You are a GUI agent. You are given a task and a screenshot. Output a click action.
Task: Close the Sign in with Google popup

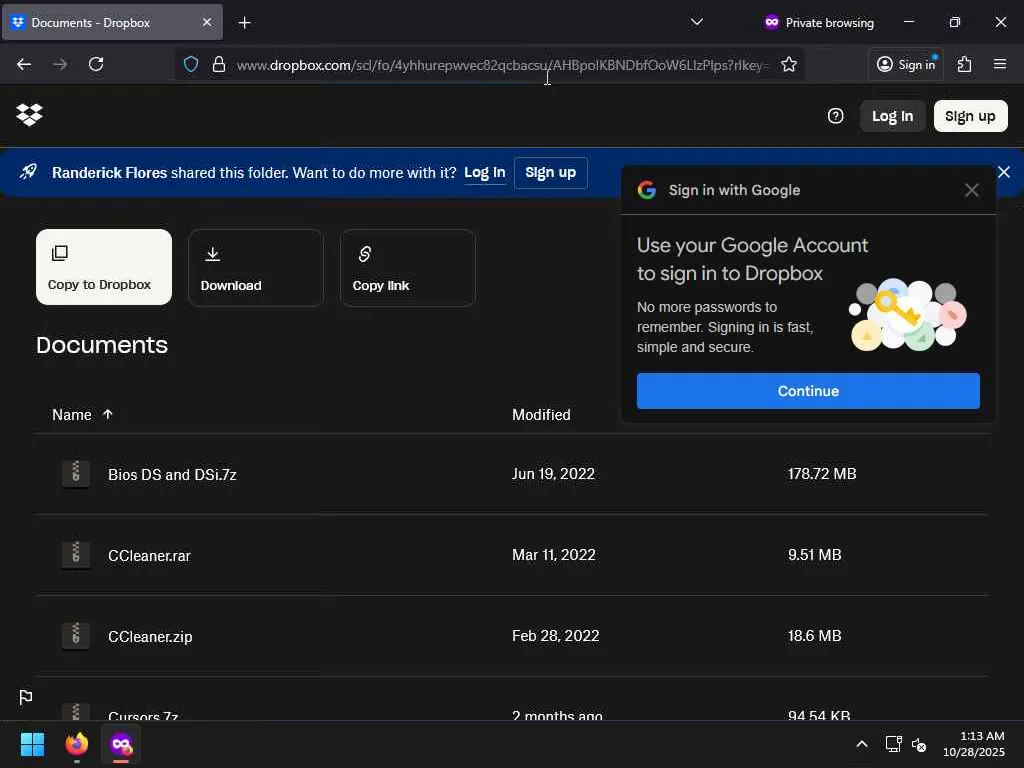(x=972, y=190)
